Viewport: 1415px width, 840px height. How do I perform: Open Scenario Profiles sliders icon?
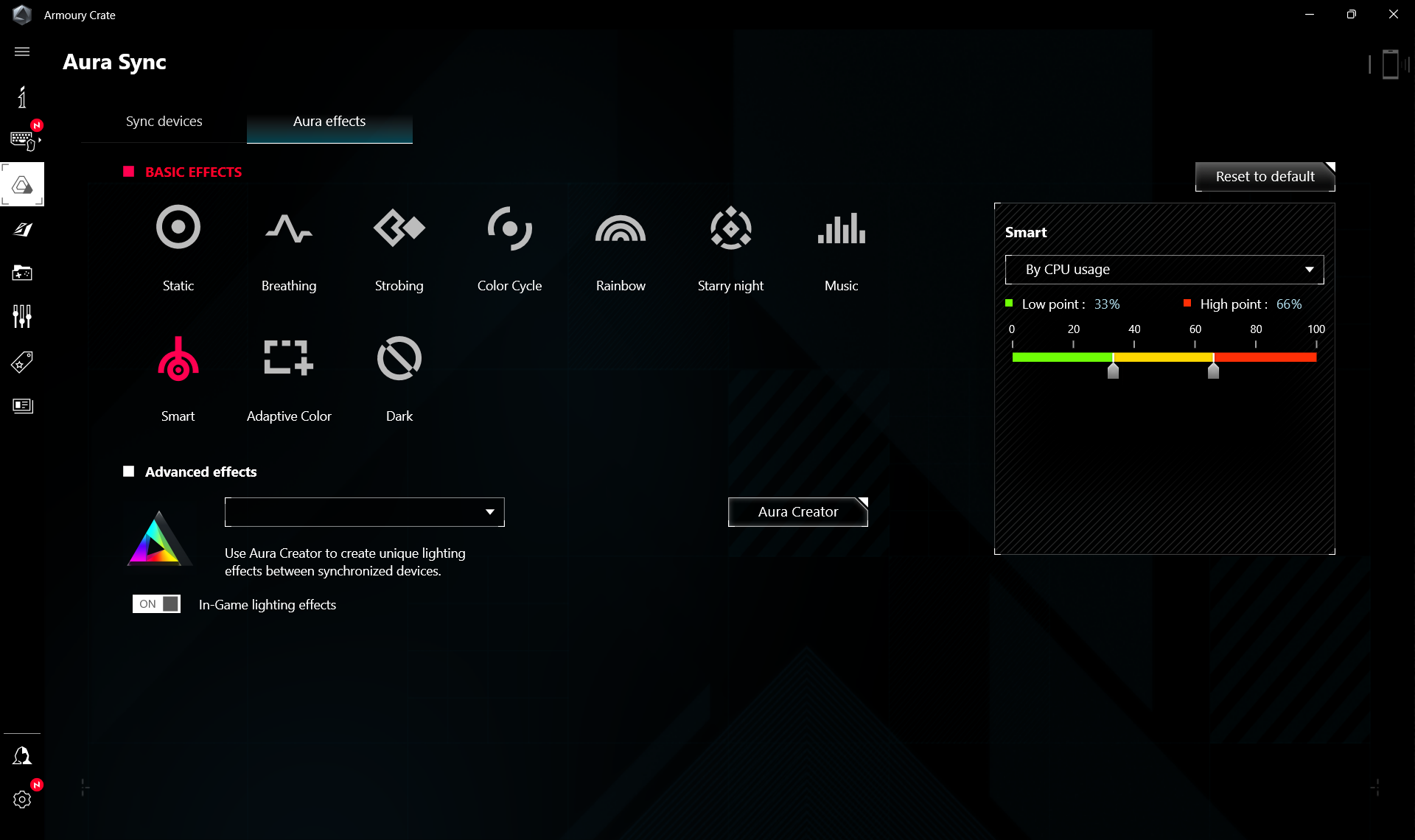pos(22,317)
